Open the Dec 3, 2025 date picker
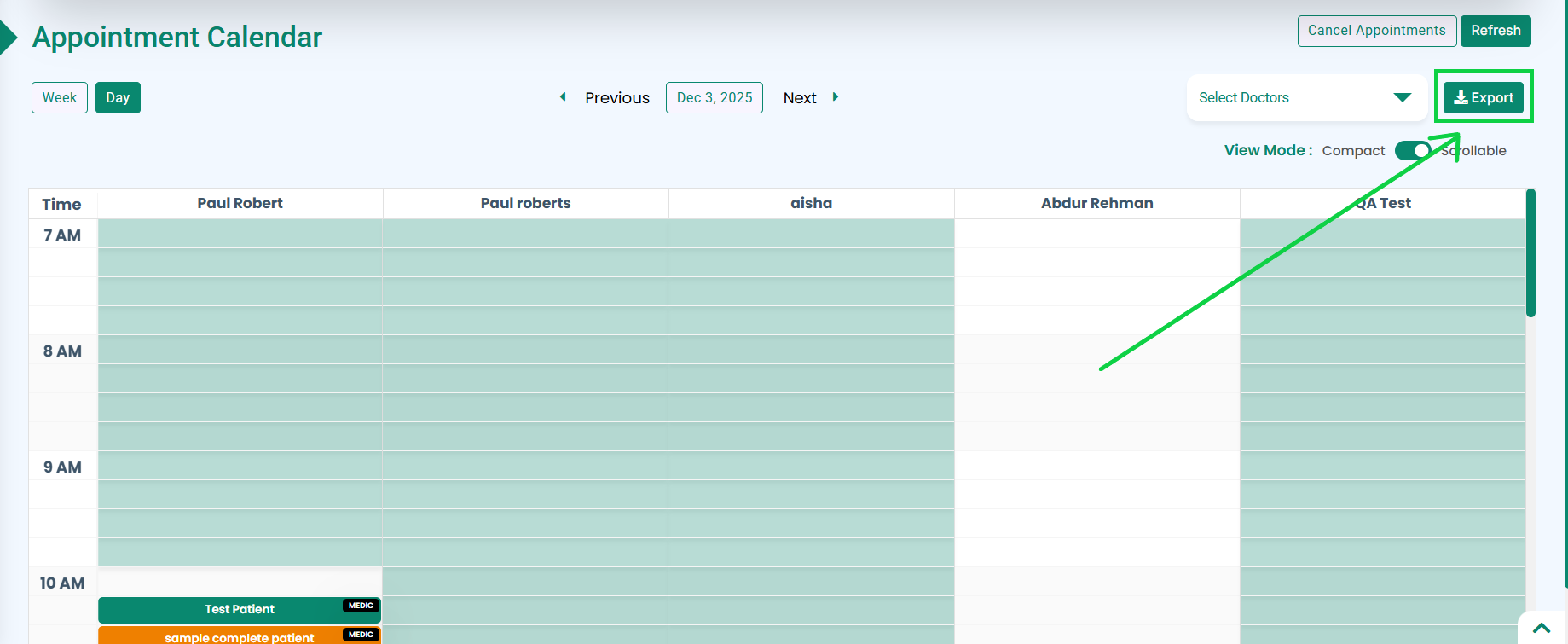 714,98
